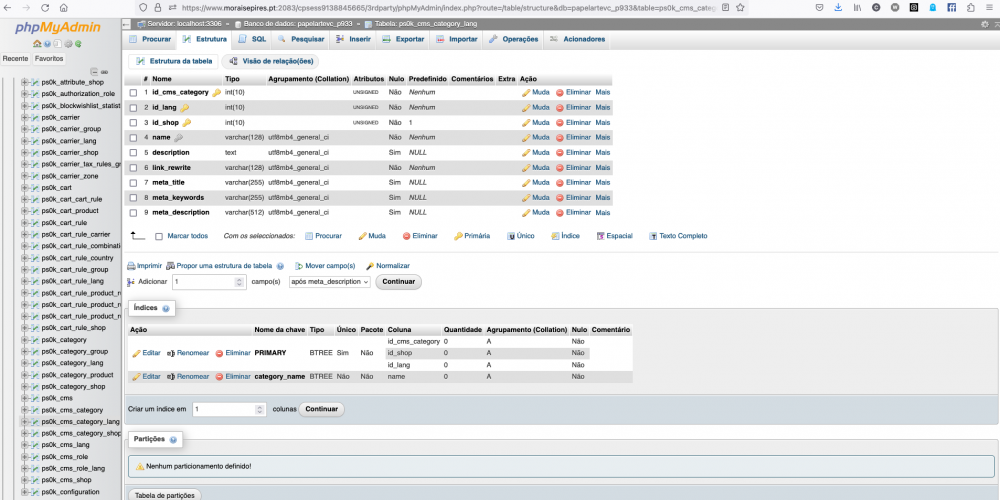Open the Inserir tab
Viewport: 1000px width, 500px height.
353,39
